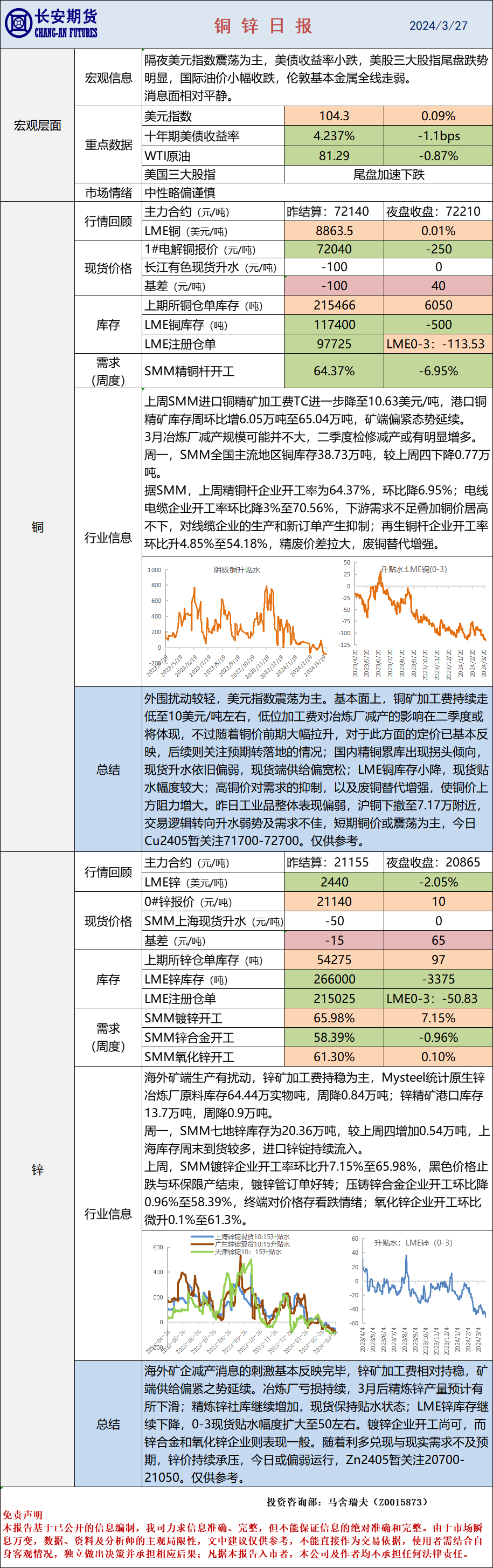493x1568 pixels.
Task: Click SMM精铜杆开工 rate 64.37%
Action: tap(334, 372)
